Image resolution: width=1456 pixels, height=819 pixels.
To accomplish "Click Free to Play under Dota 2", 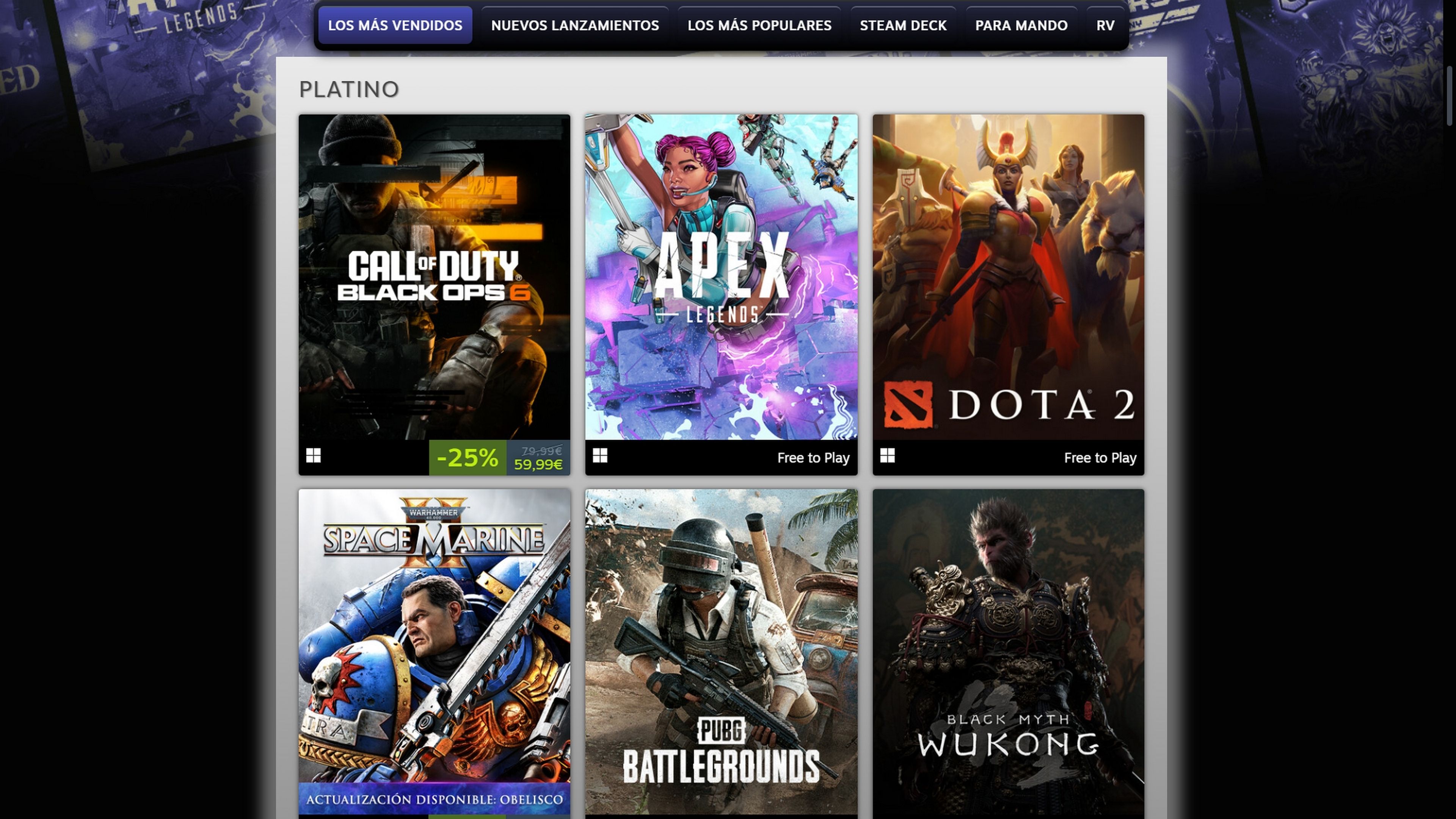I will (x=1100, y=458).
